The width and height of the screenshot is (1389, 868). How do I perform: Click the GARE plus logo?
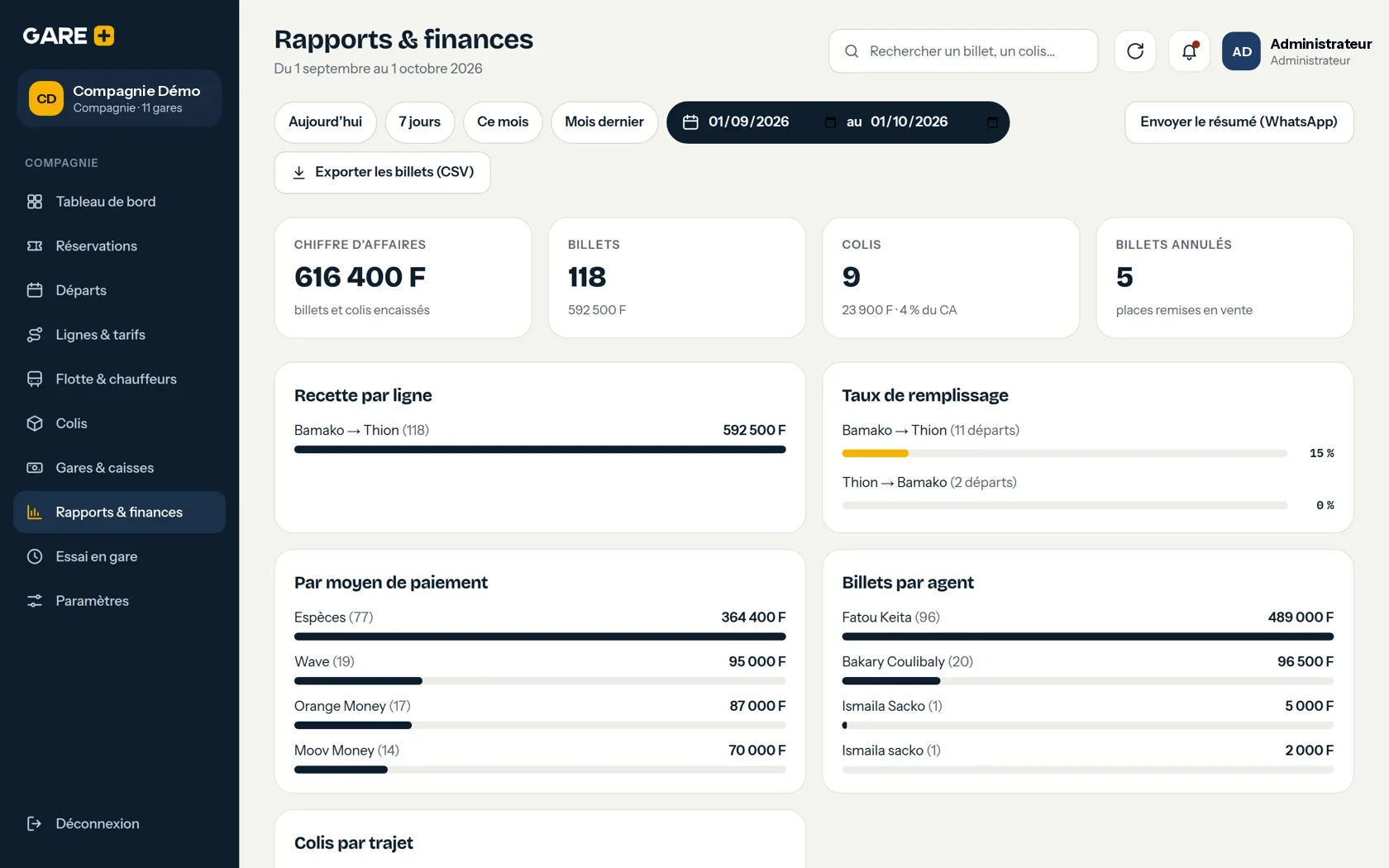click(x=69, y=36)
